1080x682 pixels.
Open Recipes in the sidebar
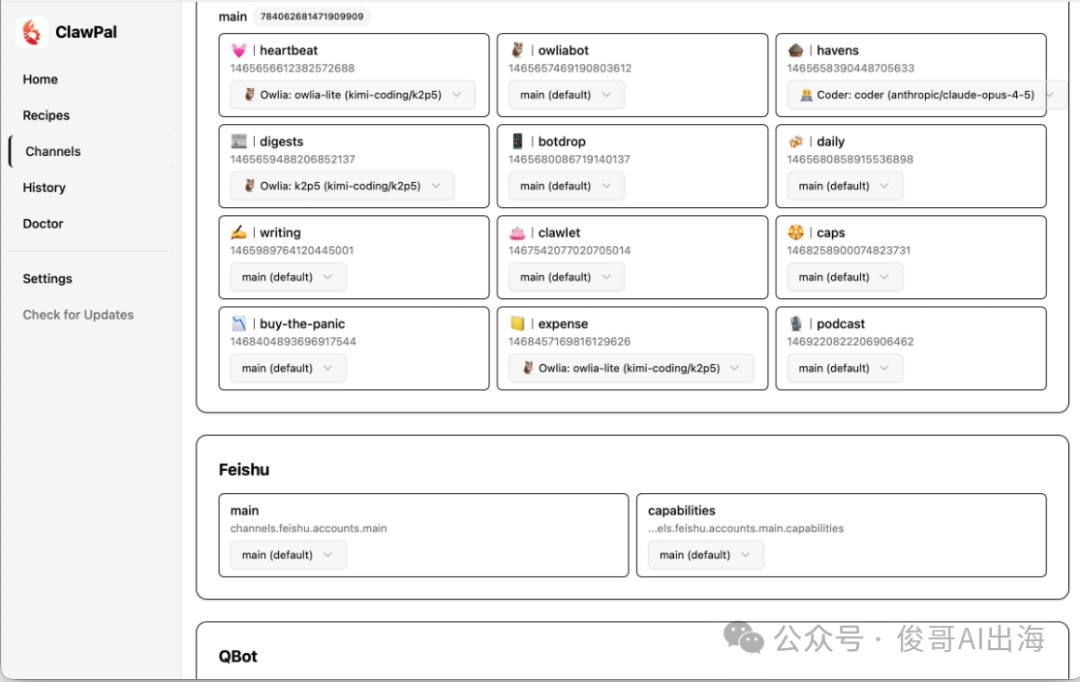tap(47, 115)
